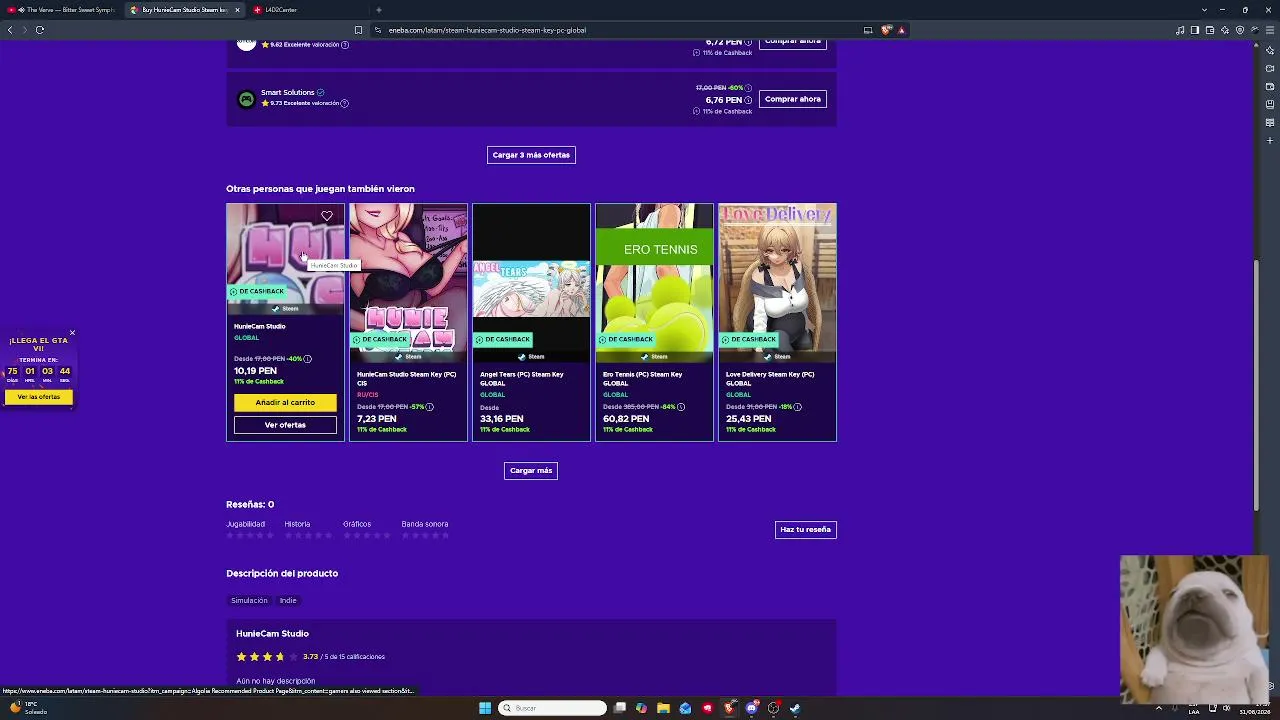The height and width of the screenshot is (720, 1280).
Task: Click the Smart Solutions seller name
Action: [287, 92]
